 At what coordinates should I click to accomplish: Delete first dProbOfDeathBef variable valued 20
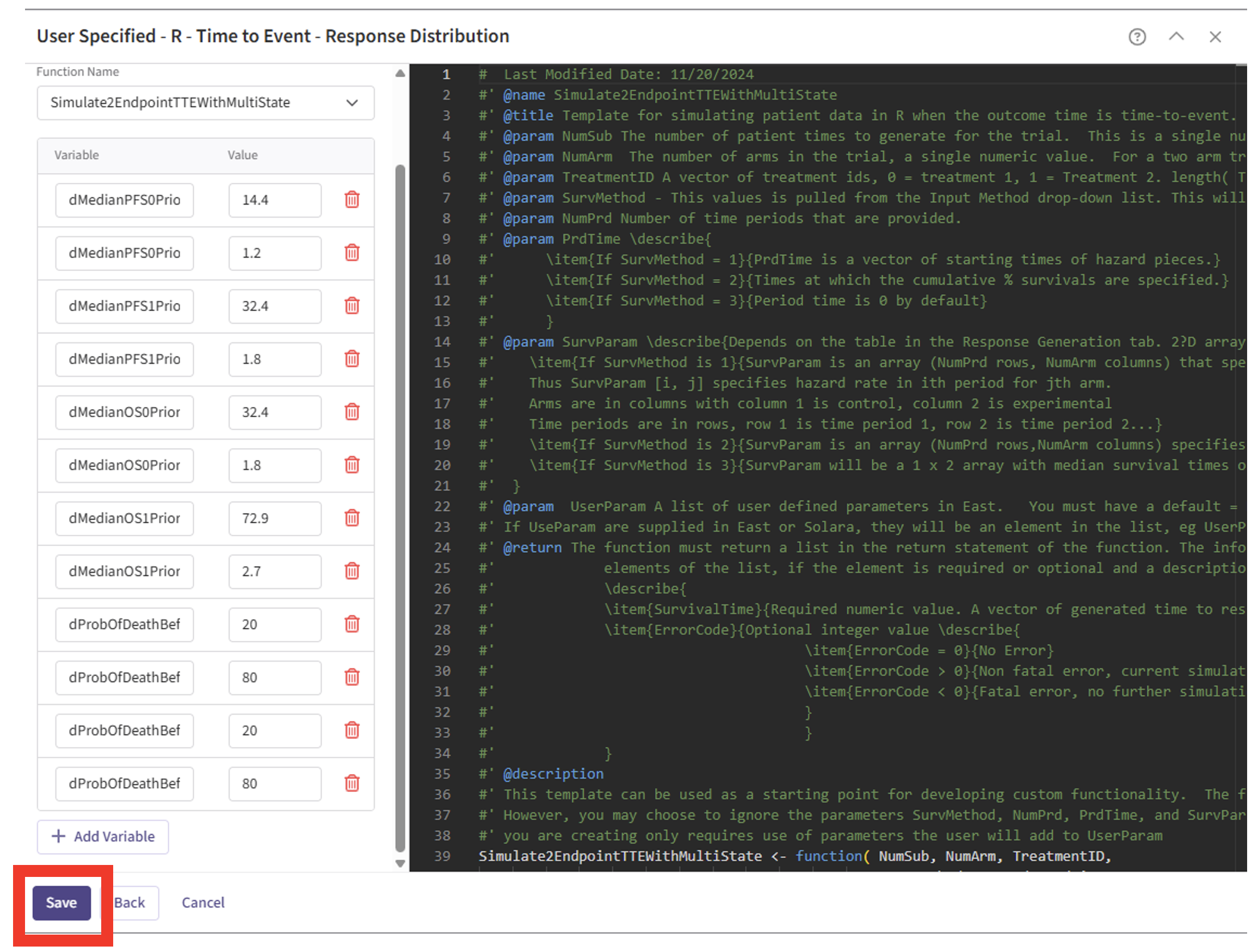pos(352,624)
